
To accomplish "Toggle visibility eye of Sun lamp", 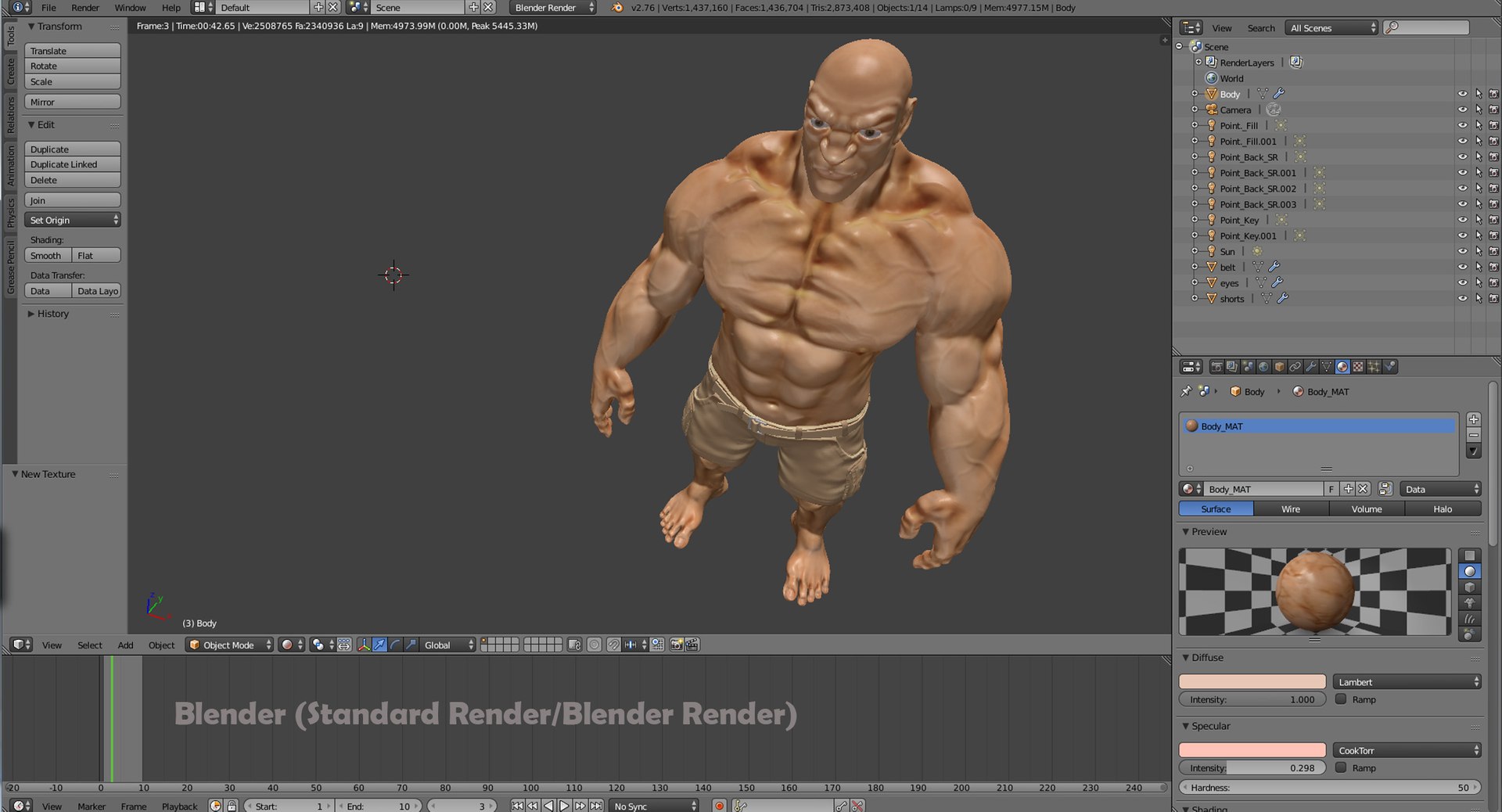I will click(x=1462, y=252).
